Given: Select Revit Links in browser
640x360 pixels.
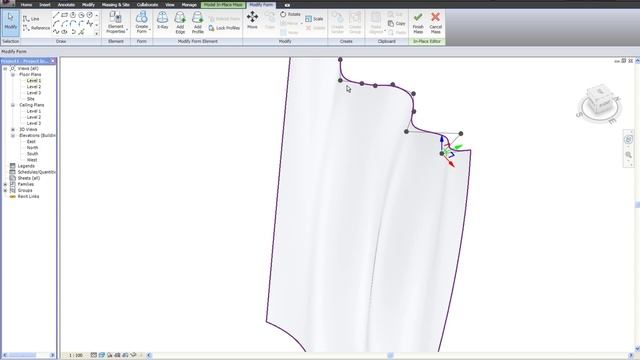Looking at the screenshot, I should 28,197.
